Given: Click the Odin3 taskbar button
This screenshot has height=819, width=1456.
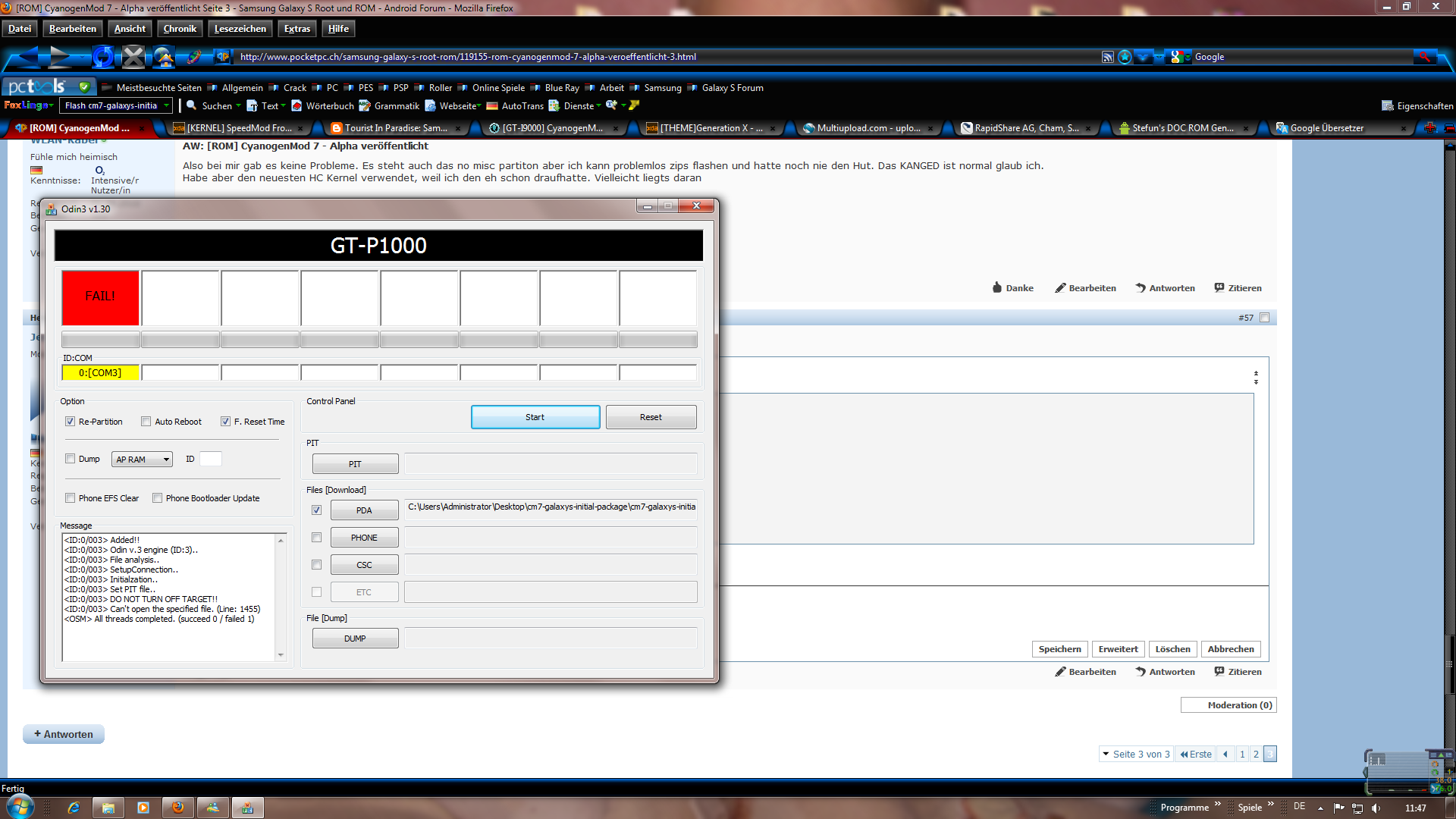Looking at the screenshot, I should tap(247, 808).
